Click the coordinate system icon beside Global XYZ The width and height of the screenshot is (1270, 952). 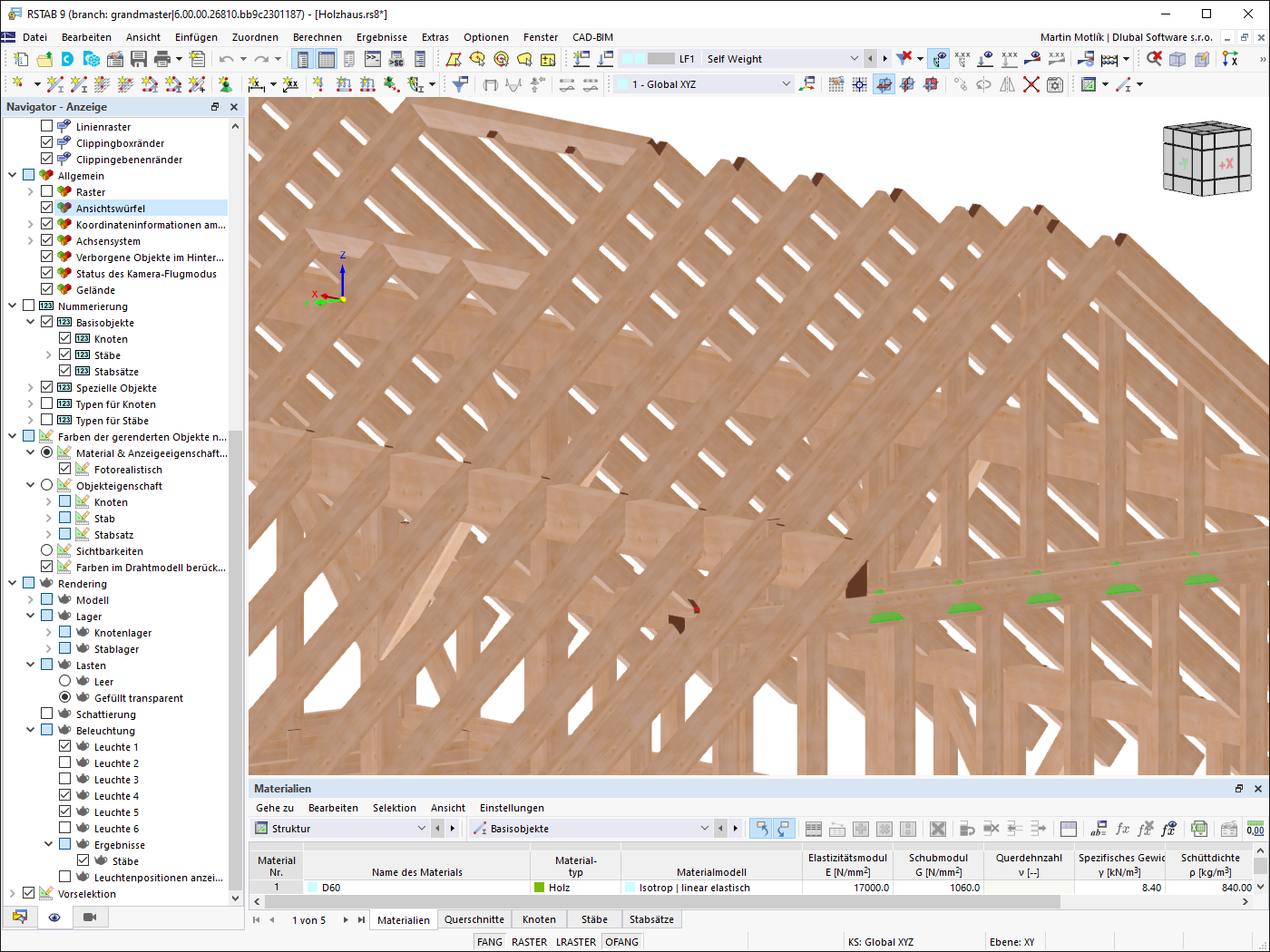click(807, 84)
